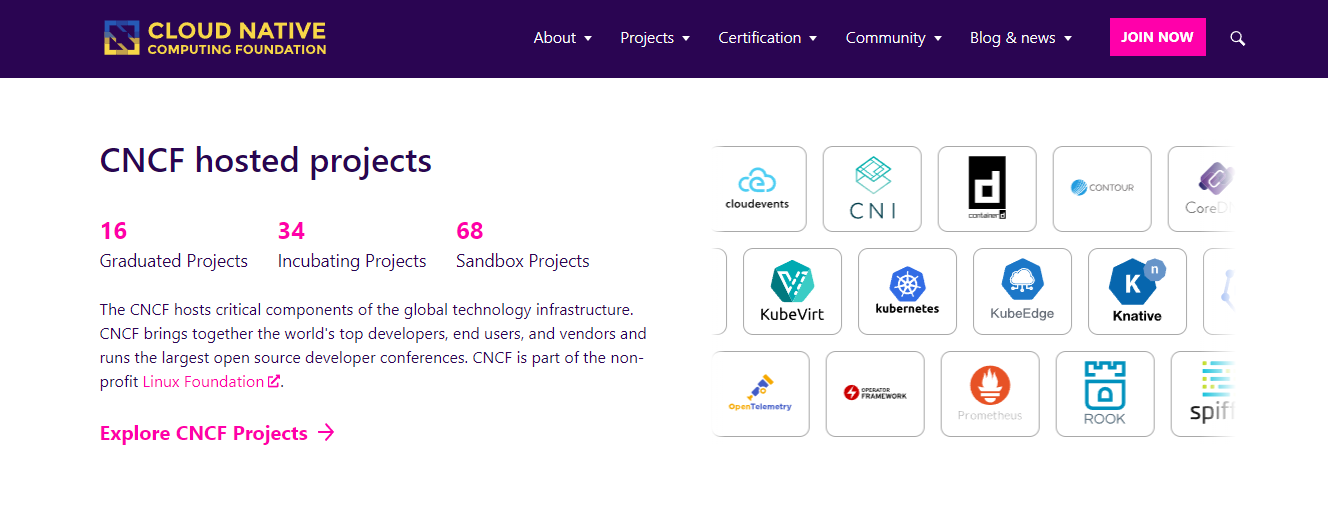
Task: Click the 68 Sandbox Projects count
Action: tap(470, 231)
